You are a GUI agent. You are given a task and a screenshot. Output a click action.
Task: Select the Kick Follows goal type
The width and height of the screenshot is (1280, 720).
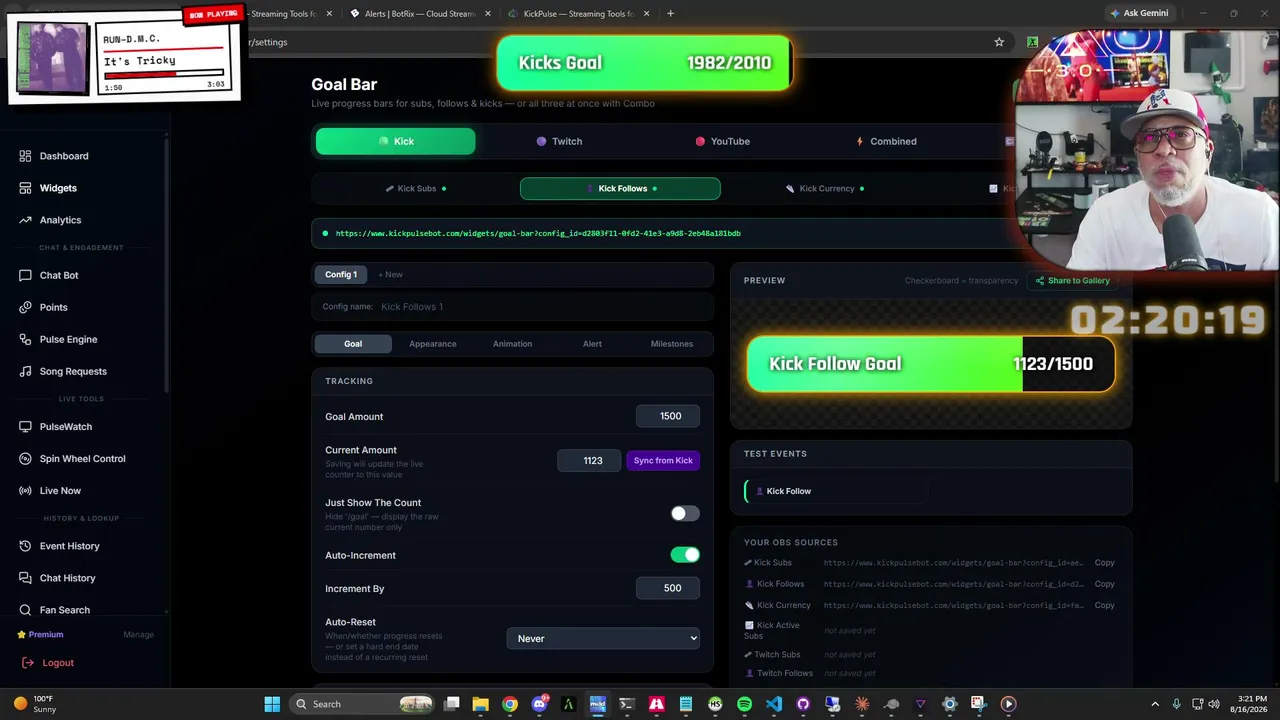(x=620, y=188)
